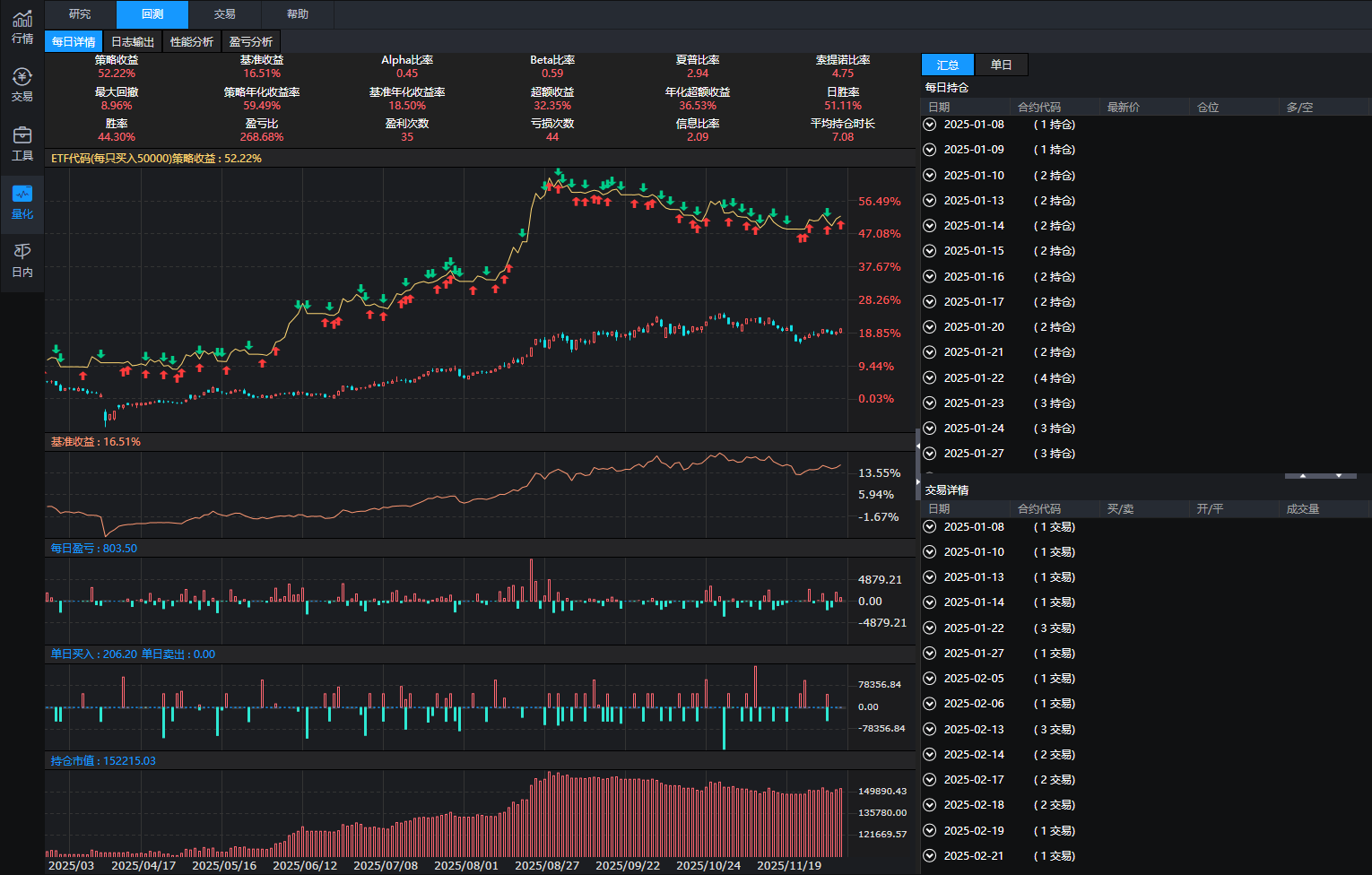The width and height of the screenshot is (1372, 875).
Task: Open the 帮助 menu tab
Action: (298, 14)
